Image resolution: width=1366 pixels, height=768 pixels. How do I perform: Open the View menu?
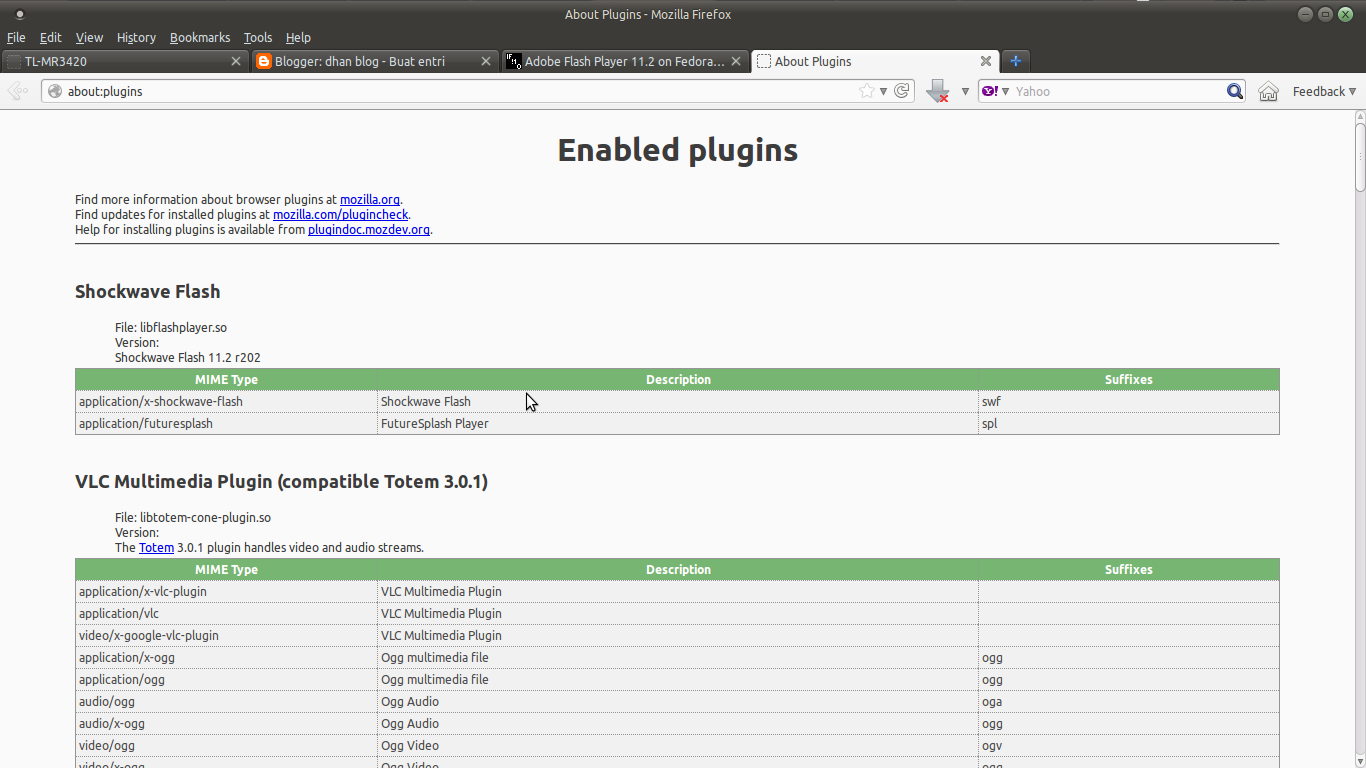click(89, 37)
